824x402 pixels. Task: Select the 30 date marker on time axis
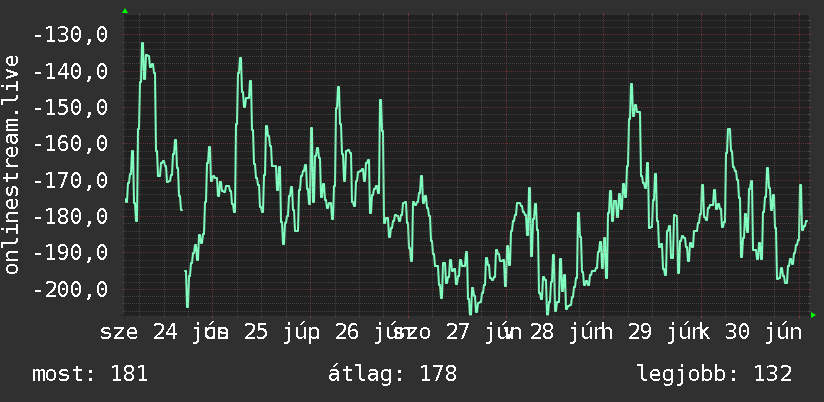tap(737, 332)
